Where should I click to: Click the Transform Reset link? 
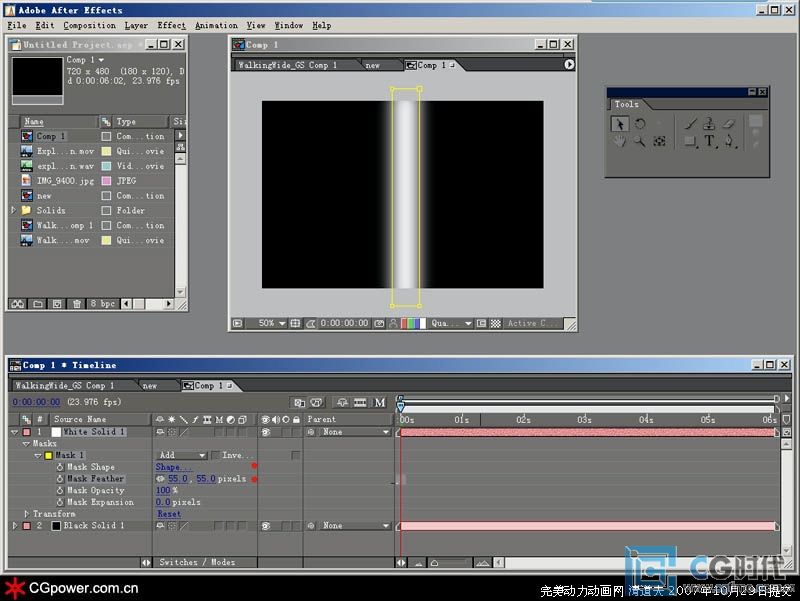click(x=169, y=514)
